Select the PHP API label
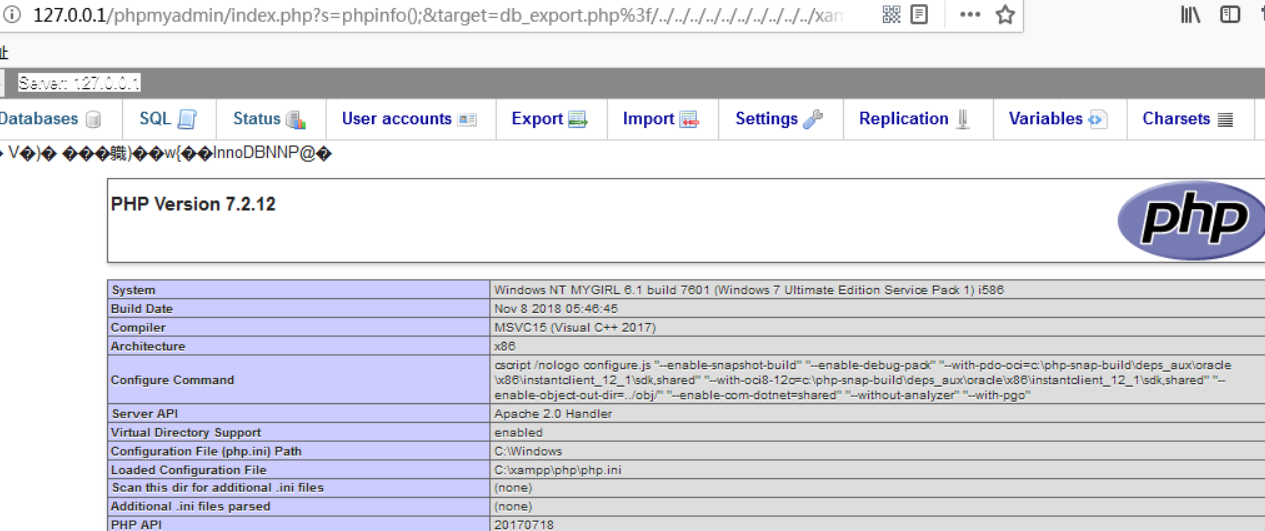1265x531 pixels. click(135, 525)
